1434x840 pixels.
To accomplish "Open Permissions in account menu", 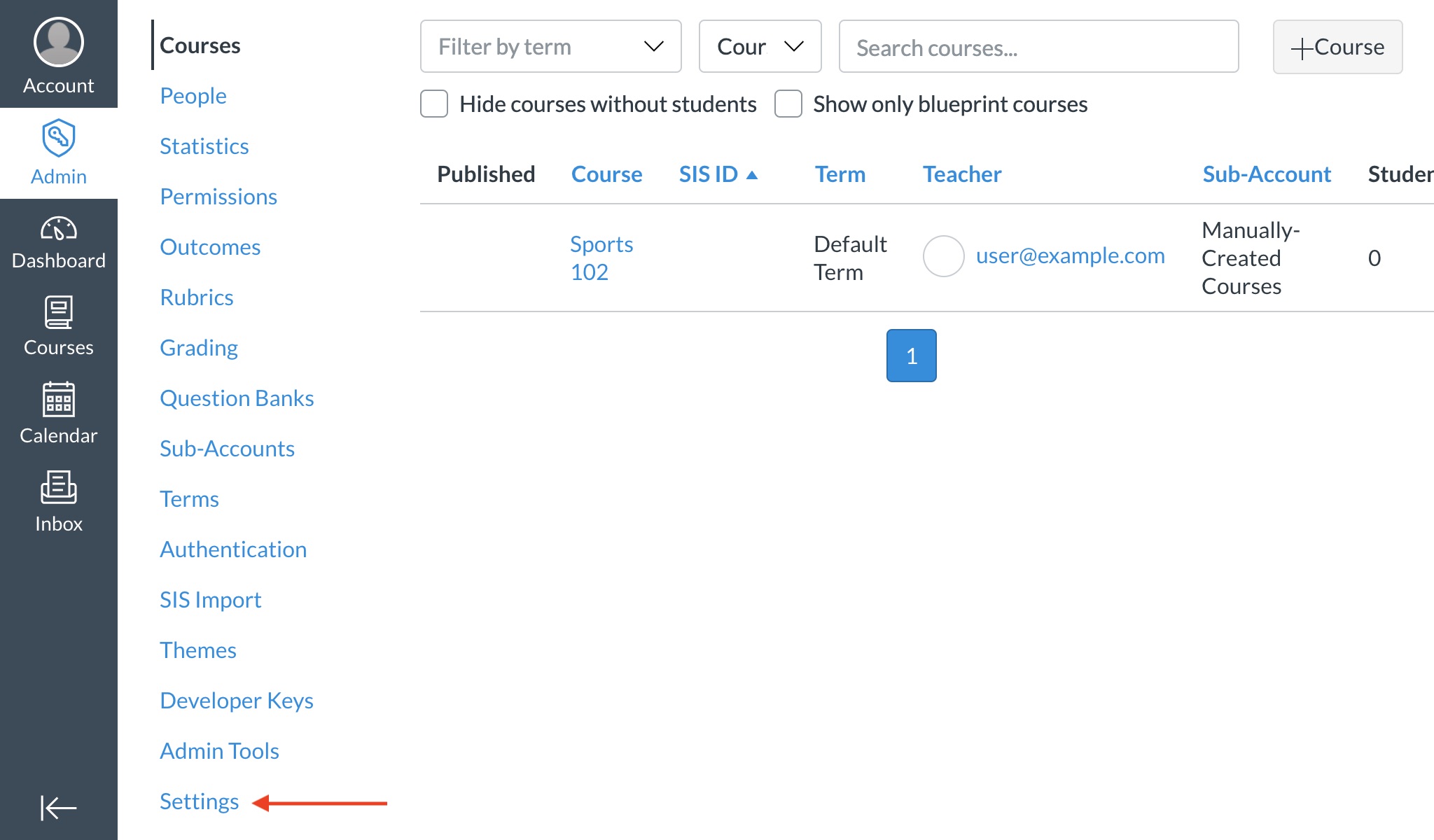I will [218, 197].
